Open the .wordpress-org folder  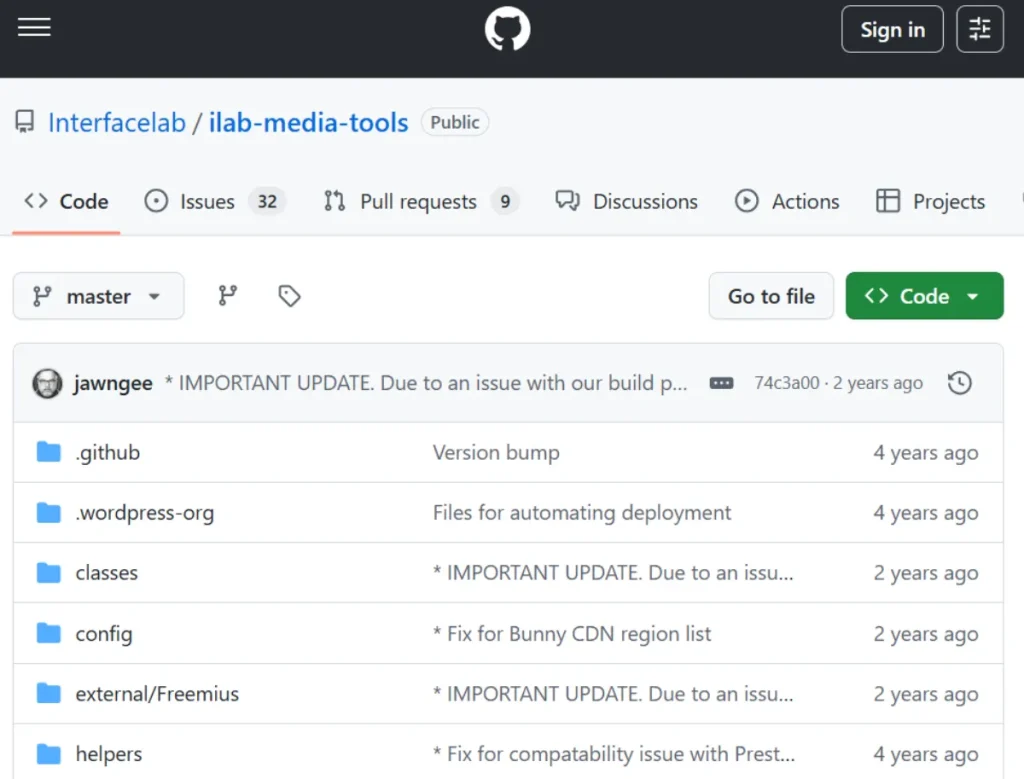[145, 513]
